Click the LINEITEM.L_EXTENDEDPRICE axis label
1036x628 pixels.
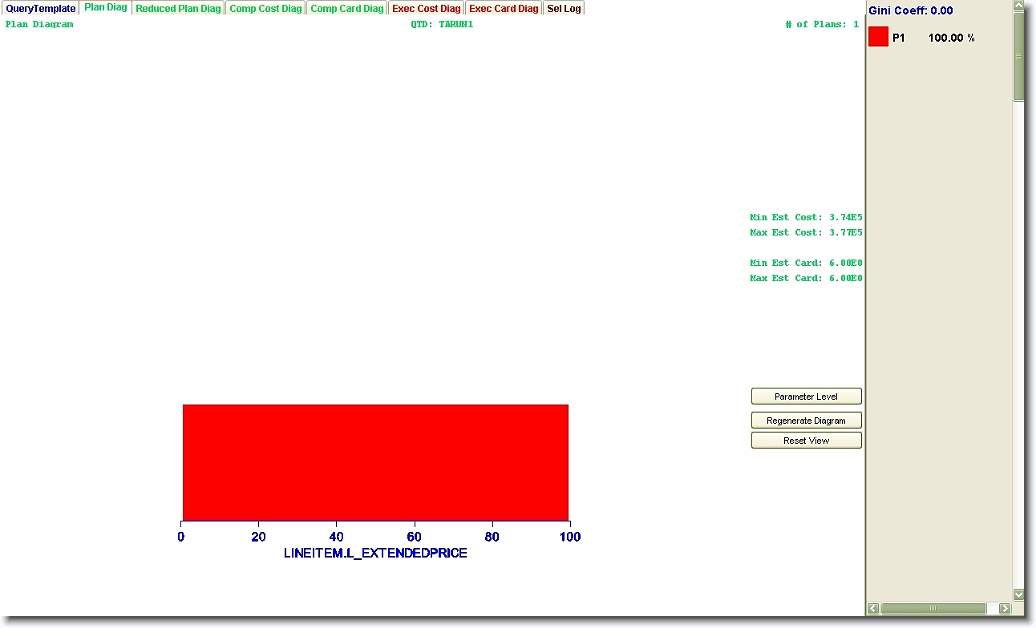(x=375, y=553)
